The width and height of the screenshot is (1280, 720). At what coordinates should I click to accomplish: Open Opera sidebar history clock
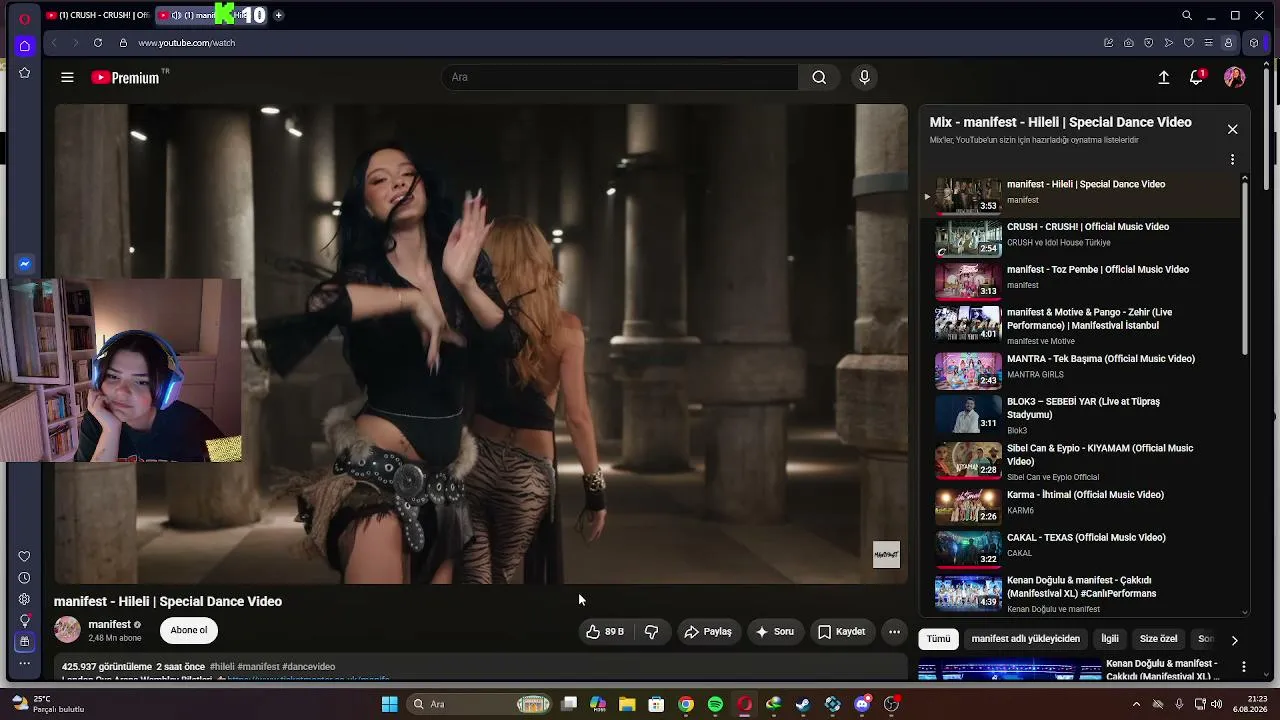click(x=25, y=578)
